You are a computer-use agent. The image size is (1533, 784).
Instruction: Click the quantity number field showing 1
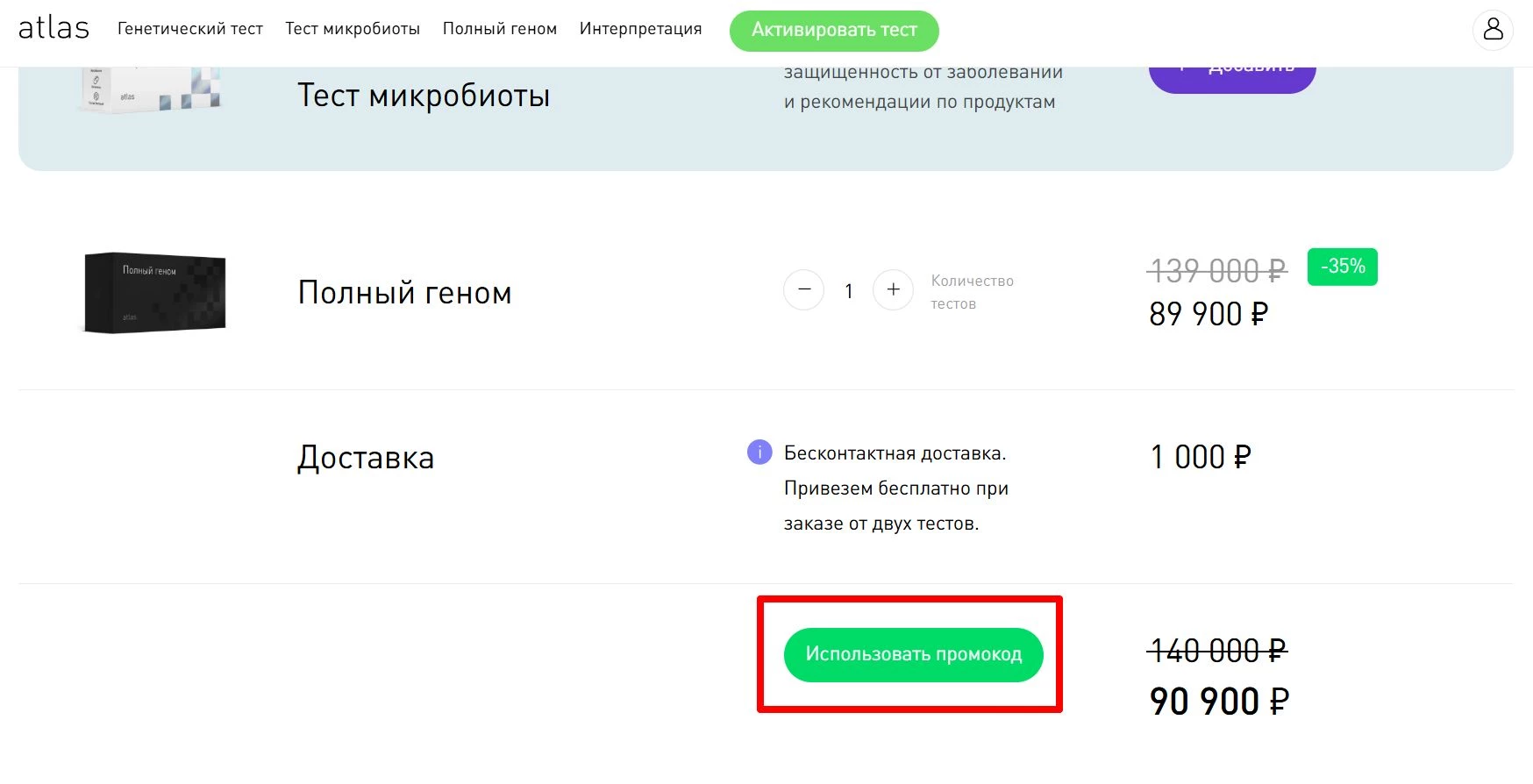[848, 290]
